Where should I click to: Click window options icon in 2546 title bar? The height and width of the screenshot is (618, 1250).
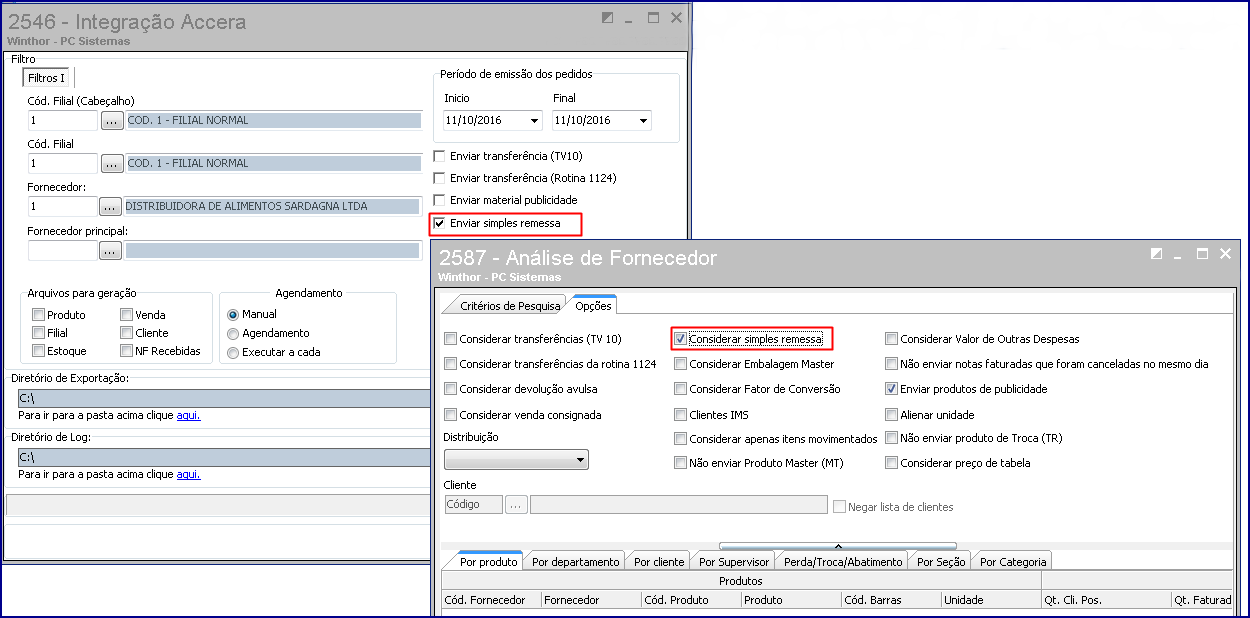(607, 18)
